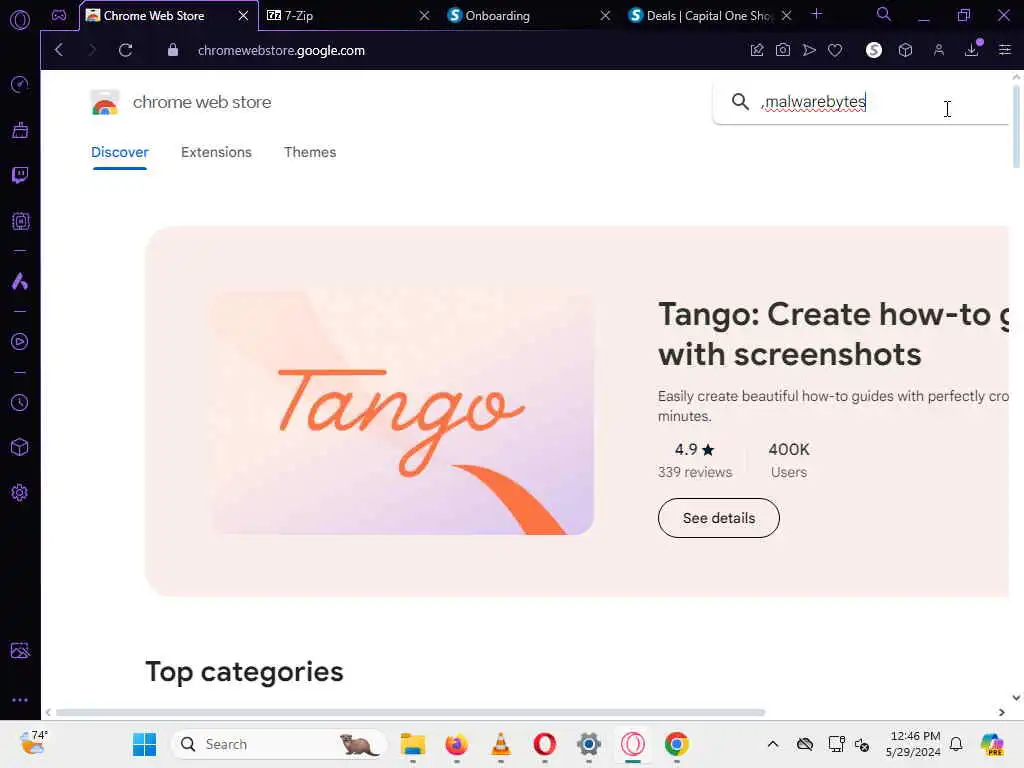1024x768 pixels.
Task: Search open tabs with magnifier
Action: [x=884, y=14]
